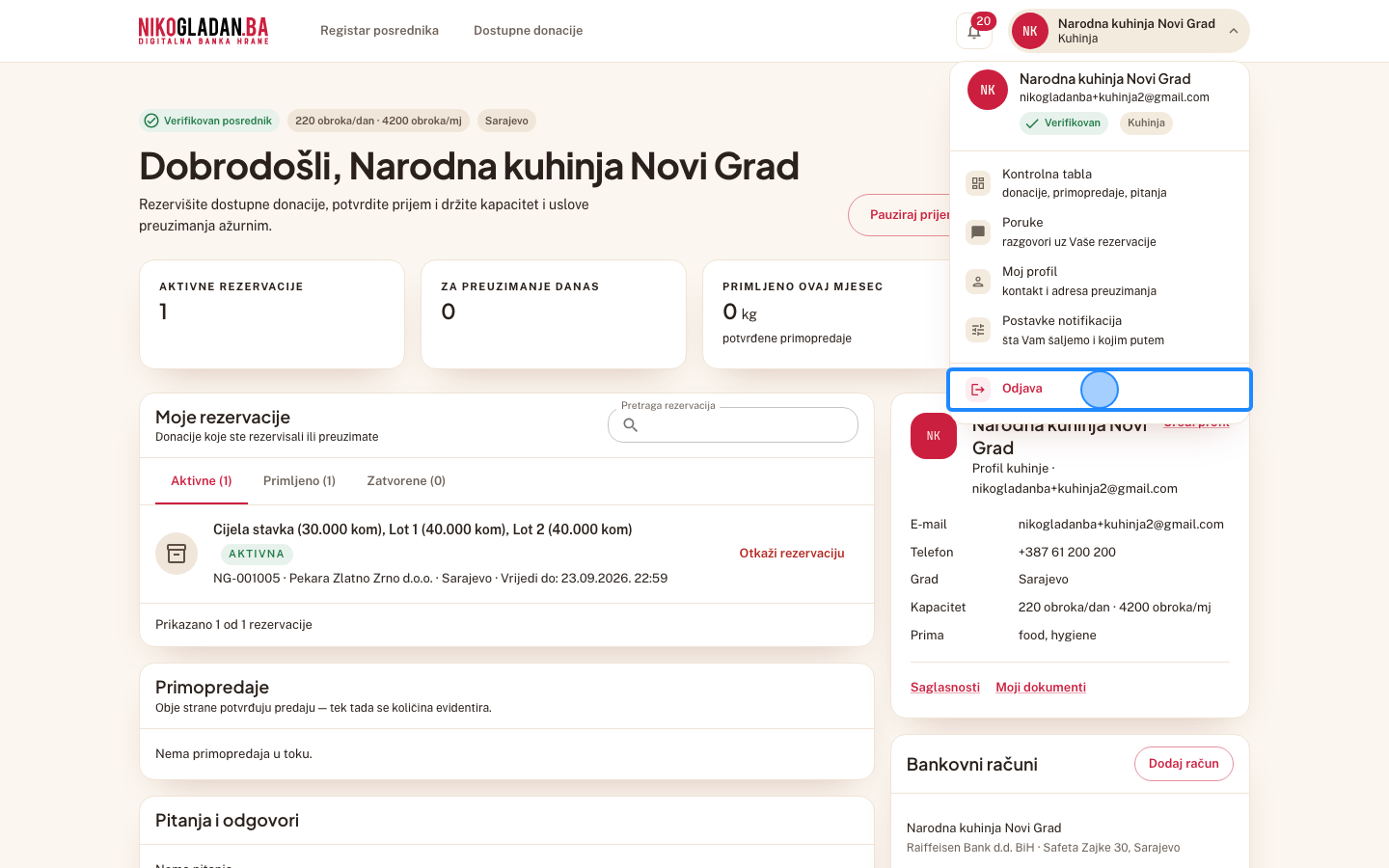The height and width of the screenshot is (868, 1389).
Task: Click email value in profile E-mail row
Action: coord(1121,525)
